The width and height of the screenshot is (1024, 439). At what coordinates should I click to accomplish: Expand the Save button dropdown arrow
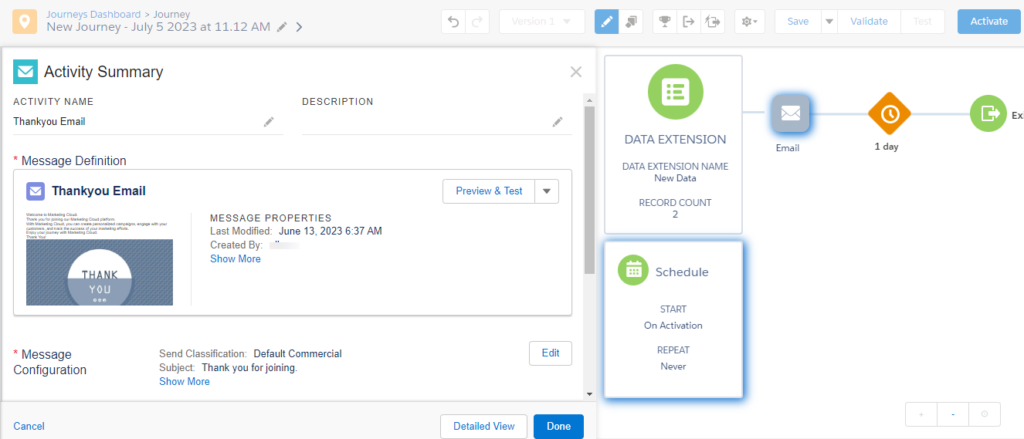point(829,21)
